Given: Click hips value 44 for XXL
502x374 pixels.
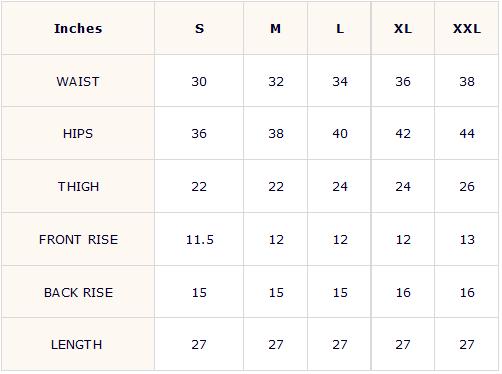Looking at the screenshot, I should (x=467, y=134).
